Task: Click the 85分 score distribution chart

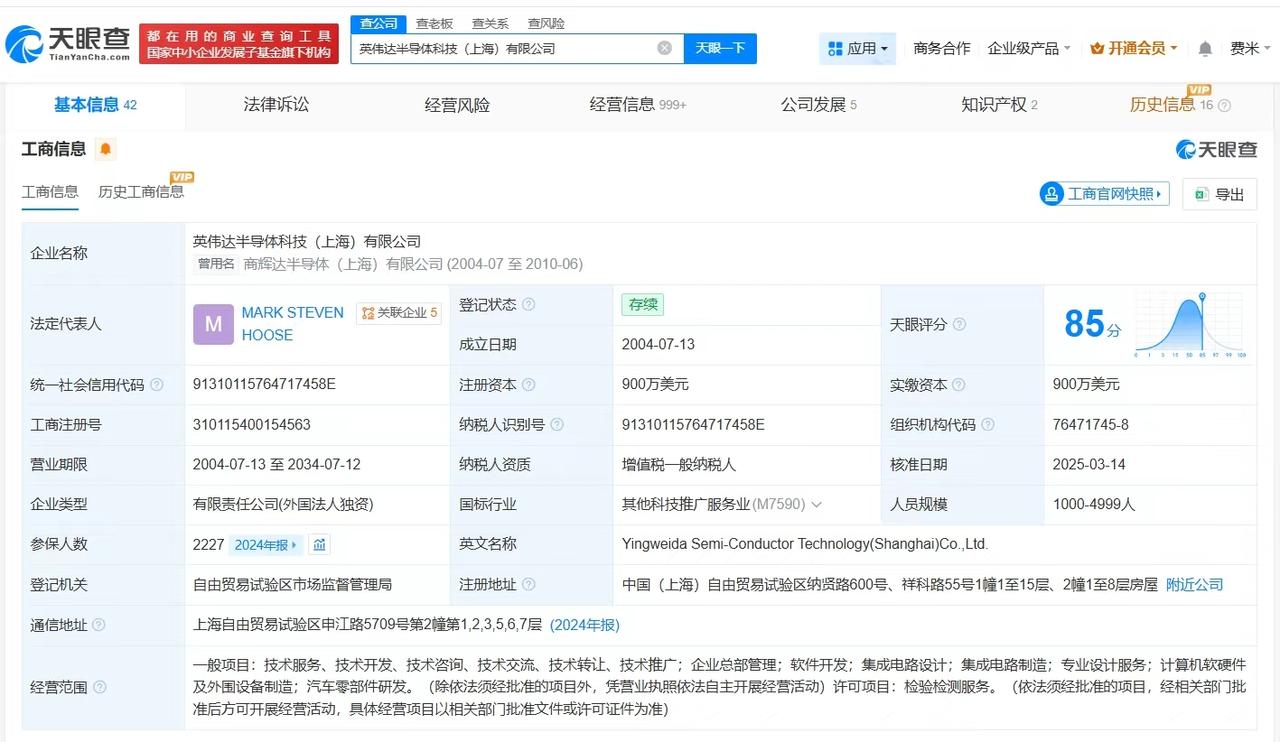Action: coord(1189,324)
